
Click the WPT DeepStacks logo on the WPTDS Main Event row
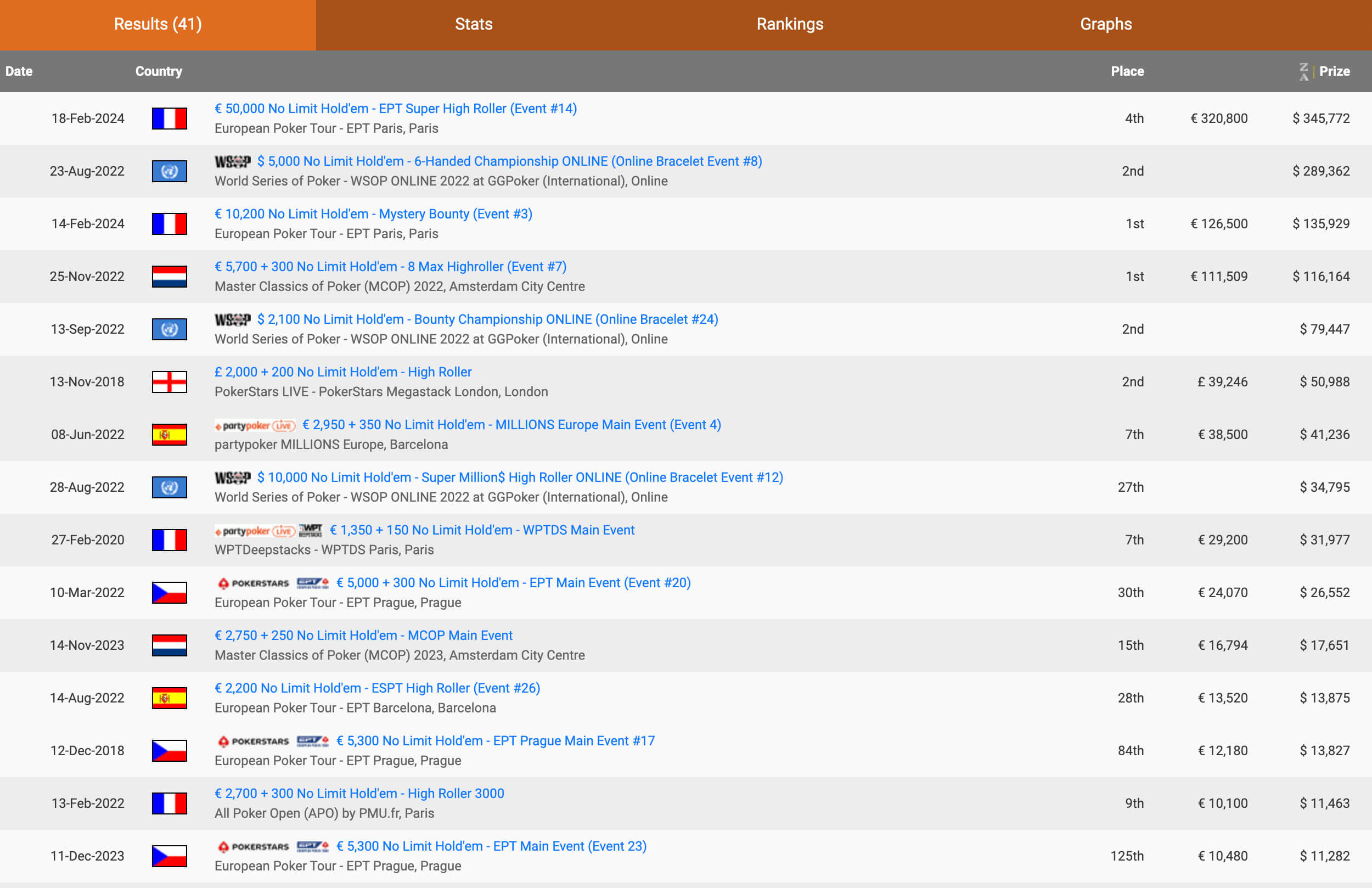311,531
